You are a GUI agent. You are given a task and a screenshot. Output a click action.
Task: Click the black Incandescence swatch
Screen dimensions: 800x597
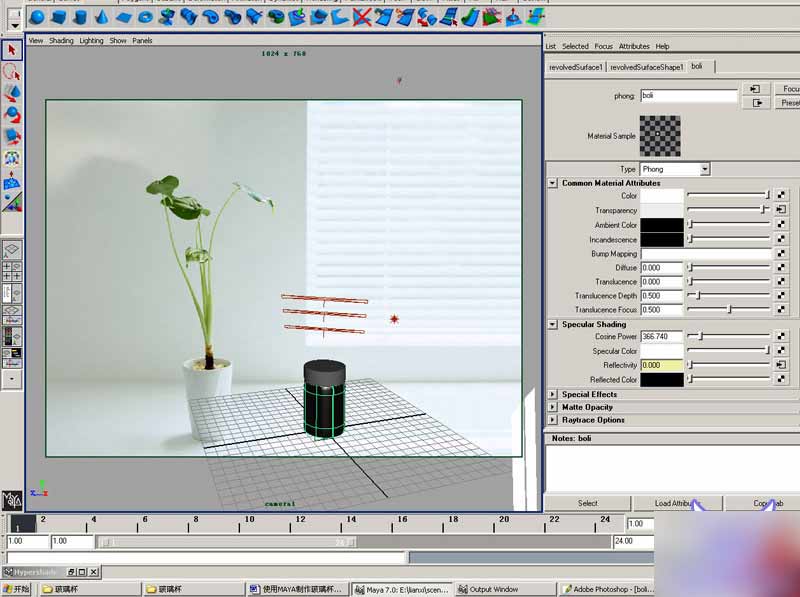[662, 239]
